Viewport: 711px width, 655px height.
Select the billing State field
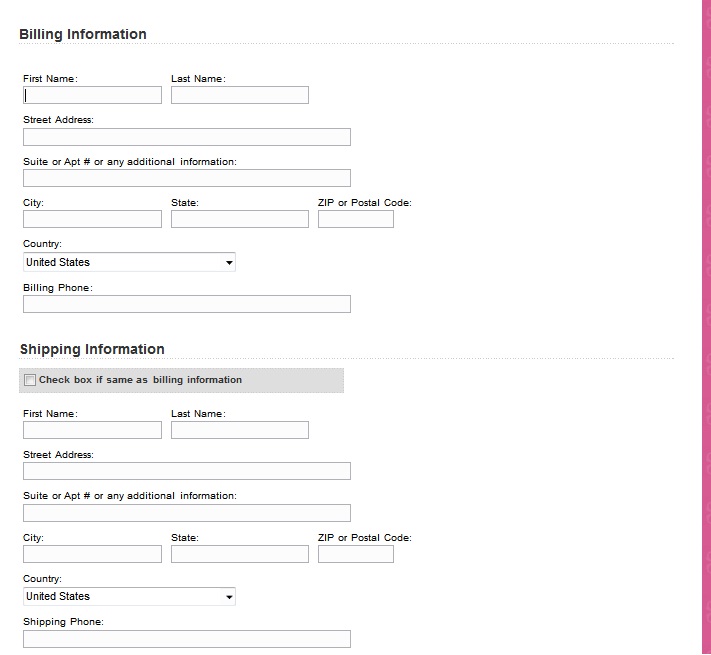point(240,219)
